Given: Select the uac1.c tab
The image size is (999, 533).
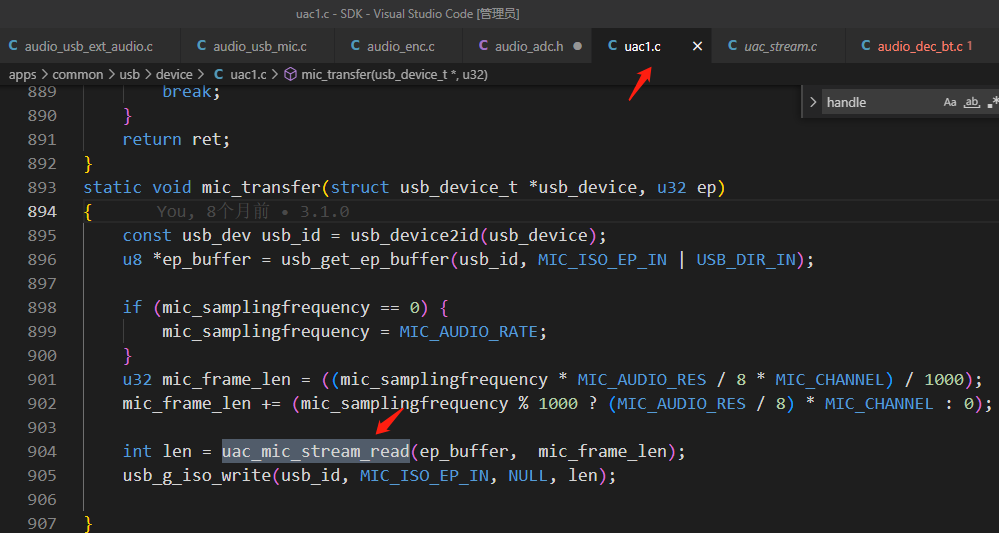Looking at the screenshot, I should 642,46.
